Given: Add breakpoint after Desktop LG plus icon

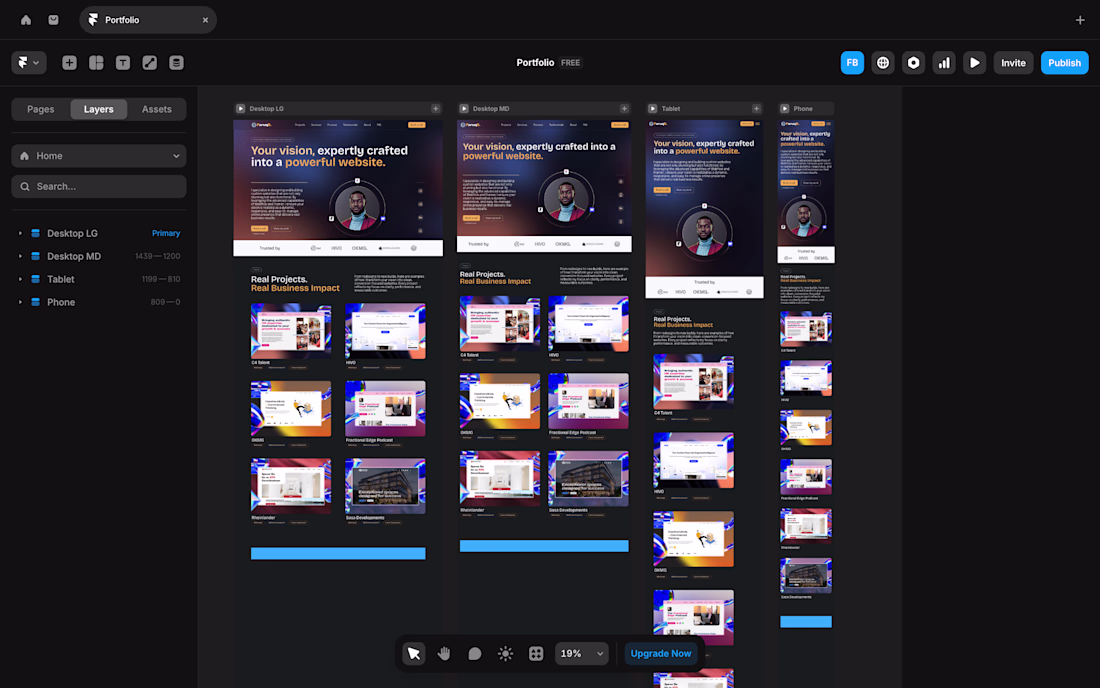Looking at the screenshot, I should click(x=436, y=109).
